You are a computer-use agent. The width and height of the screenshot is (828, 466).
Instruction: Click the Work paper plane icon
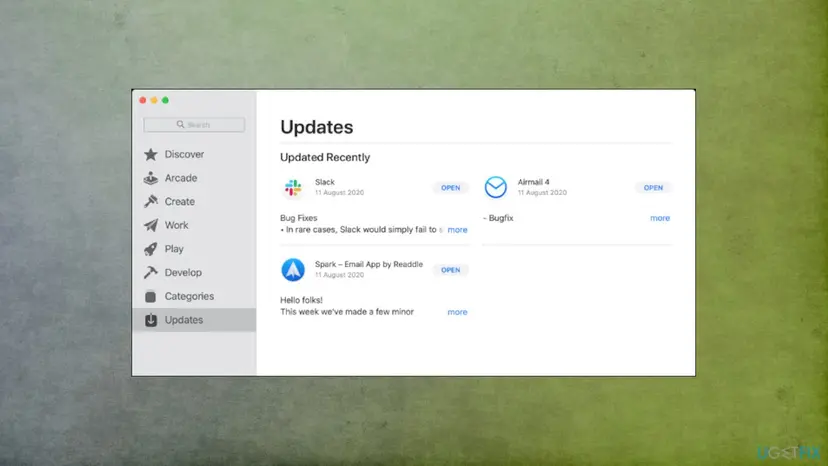click(150, 225)
